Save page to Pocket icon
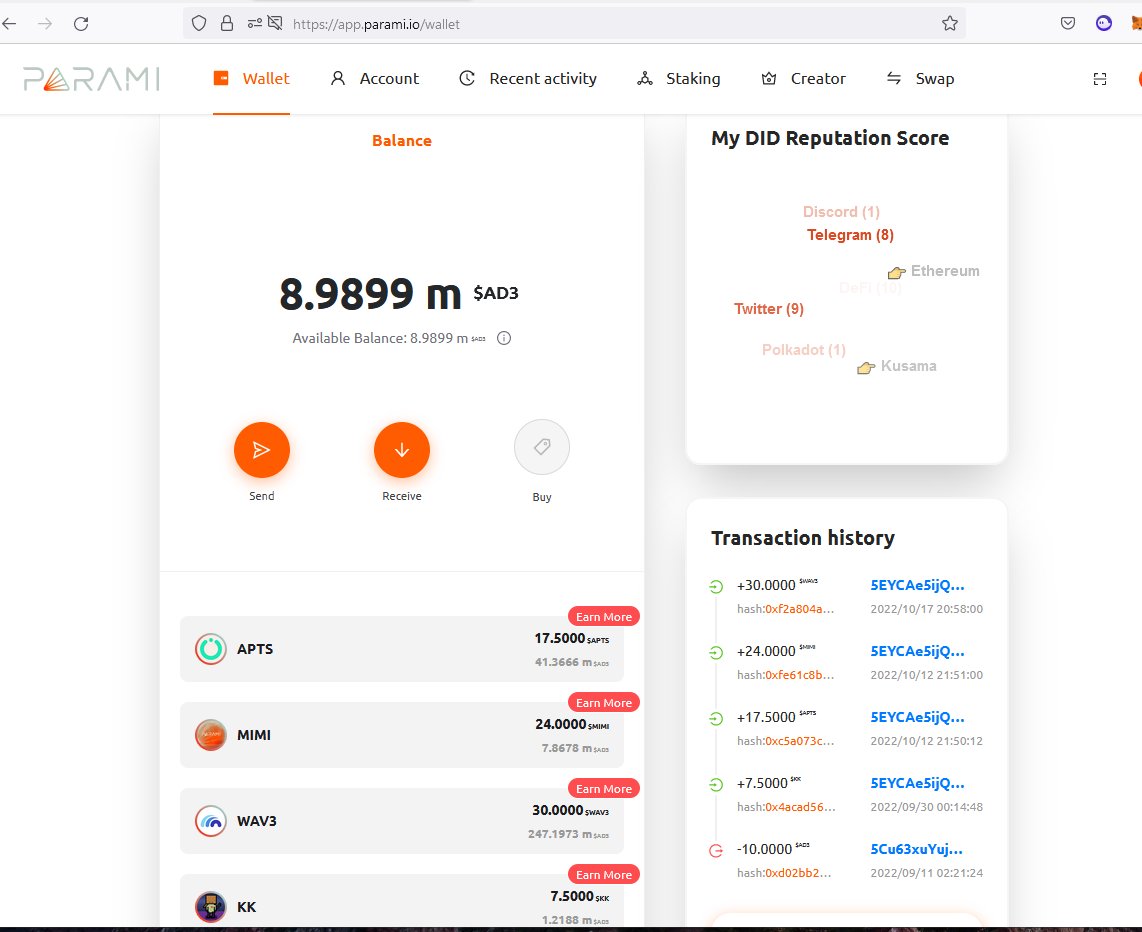This screenshot has width=1142, height=932. (x=1068, y=23)
